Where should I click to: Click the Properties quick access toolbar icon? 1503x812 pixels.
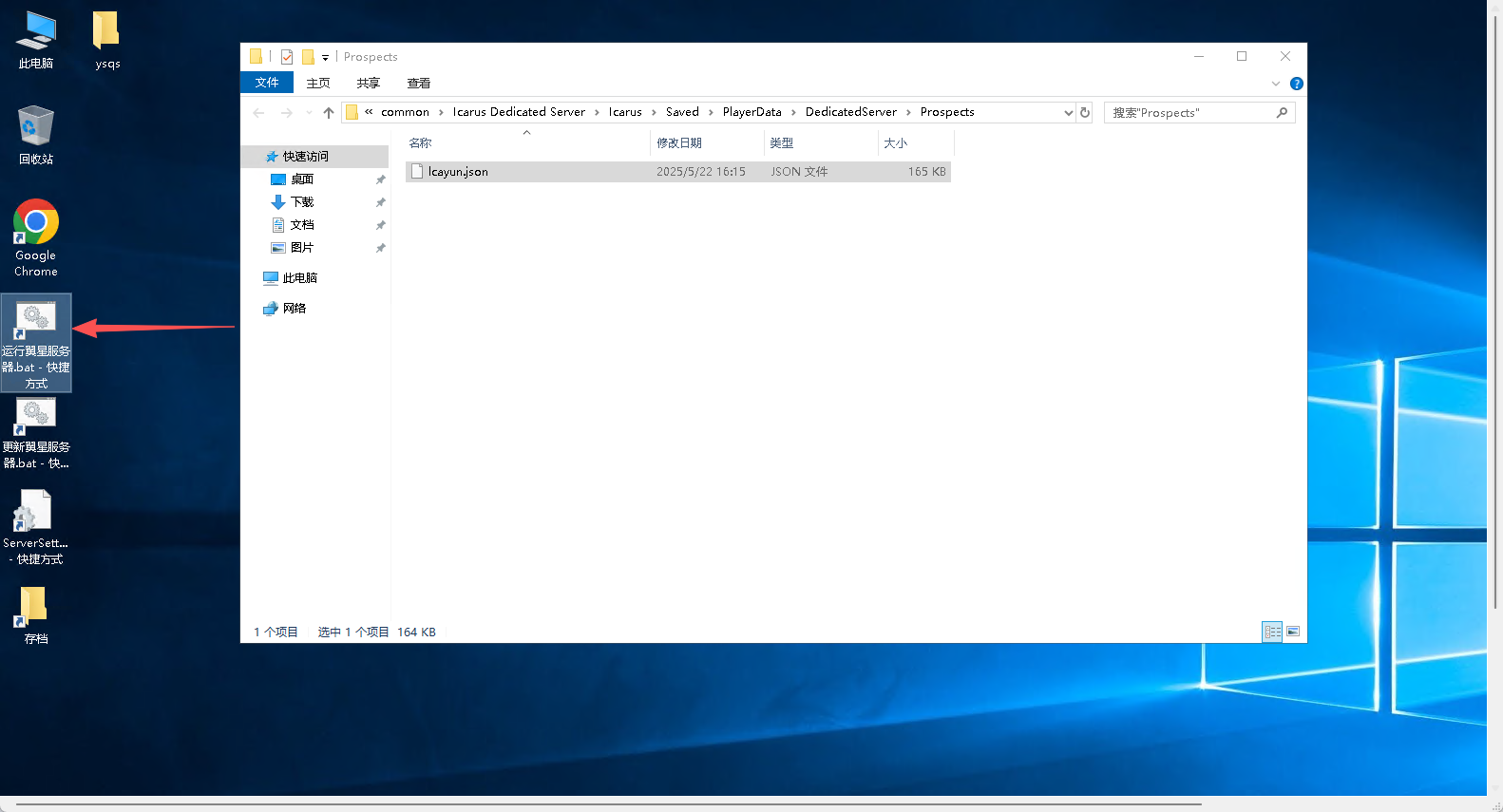(x=286, y=57)
